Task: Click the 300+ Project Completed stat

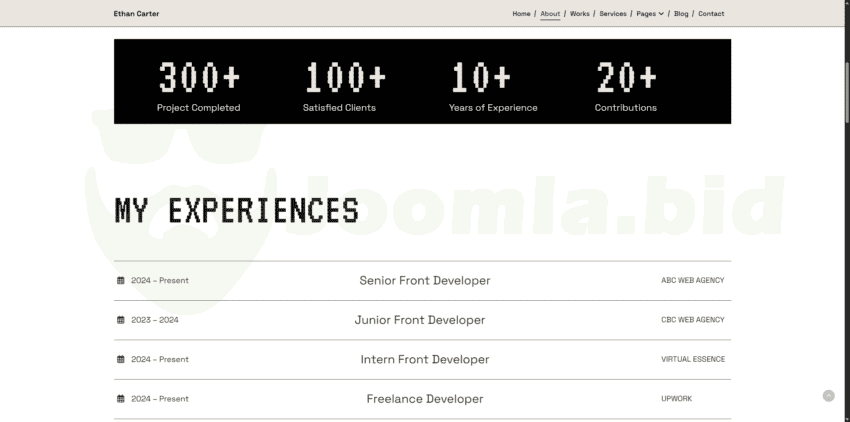Action: 199,87
